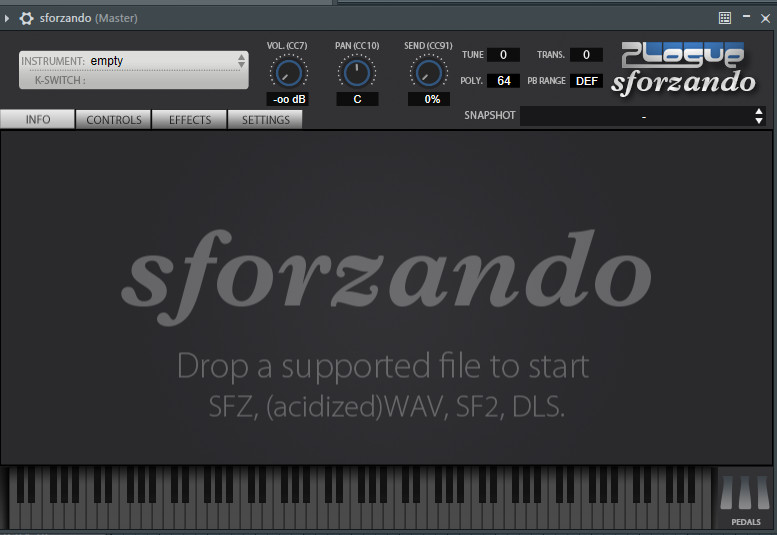
Task: Open the INSTRUMENT dropdown showing empty
Action: tap(134, 61)
